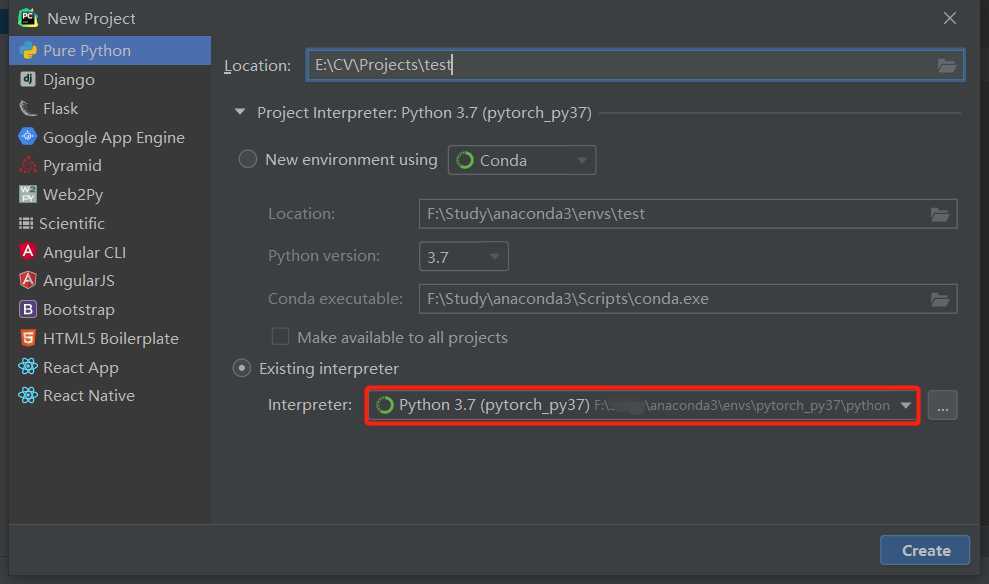Image resolution: width=989 pixels, height=584 pixels.
Task: Click 'Python version:' label
Action: (x=324, y=256)
